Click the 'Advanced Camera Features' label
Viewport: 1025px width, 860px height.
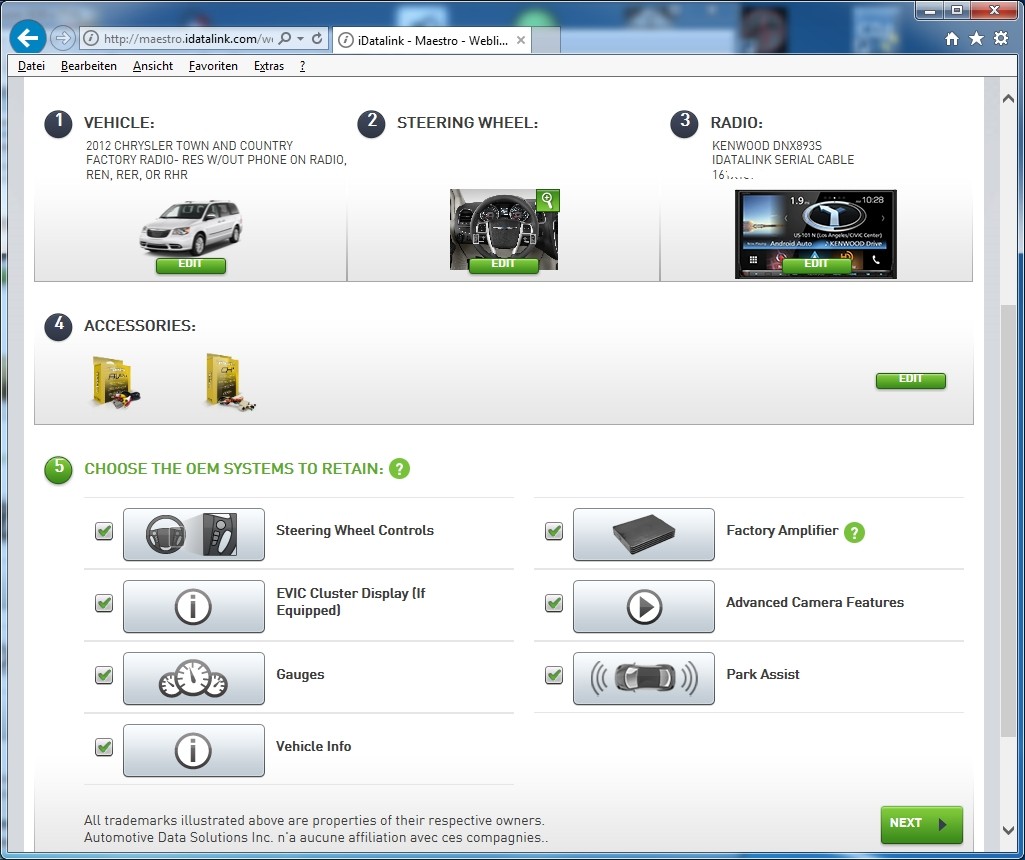pos(815,603)
